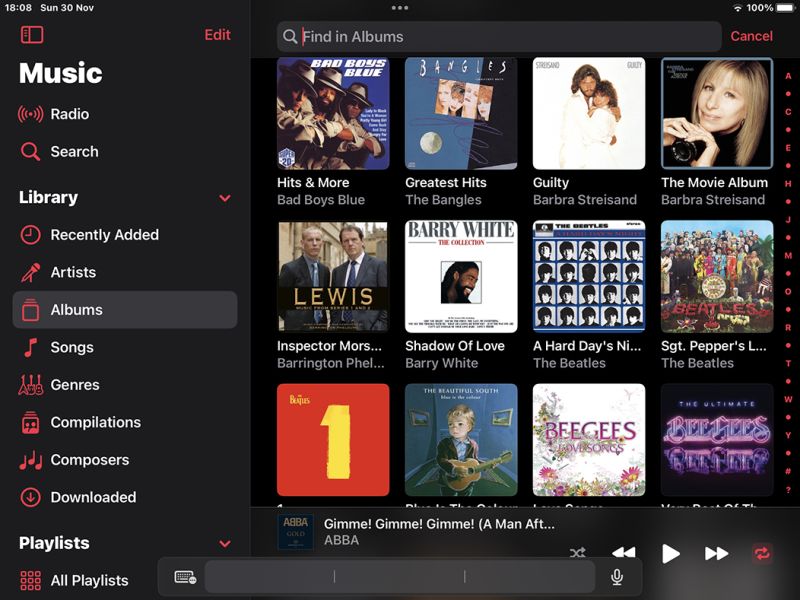Open The Ultimate Bee Gees album
The height and width of the screenshot is (600, 800).
tap(717, 440)
